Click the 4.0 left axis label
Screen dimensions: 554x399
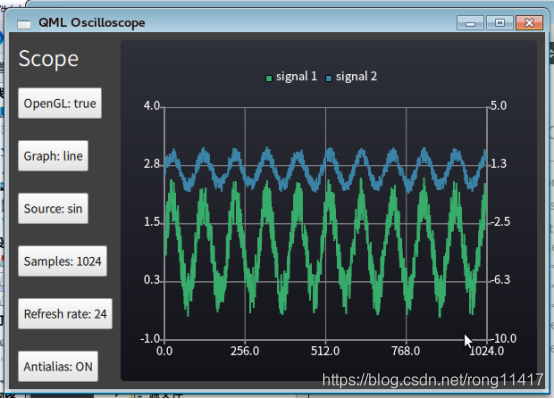[152, 106]
